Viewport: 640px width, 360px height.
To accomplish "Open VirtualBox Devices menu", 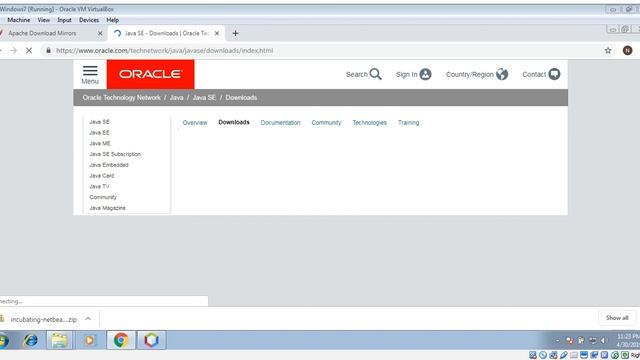I will 89,20.
